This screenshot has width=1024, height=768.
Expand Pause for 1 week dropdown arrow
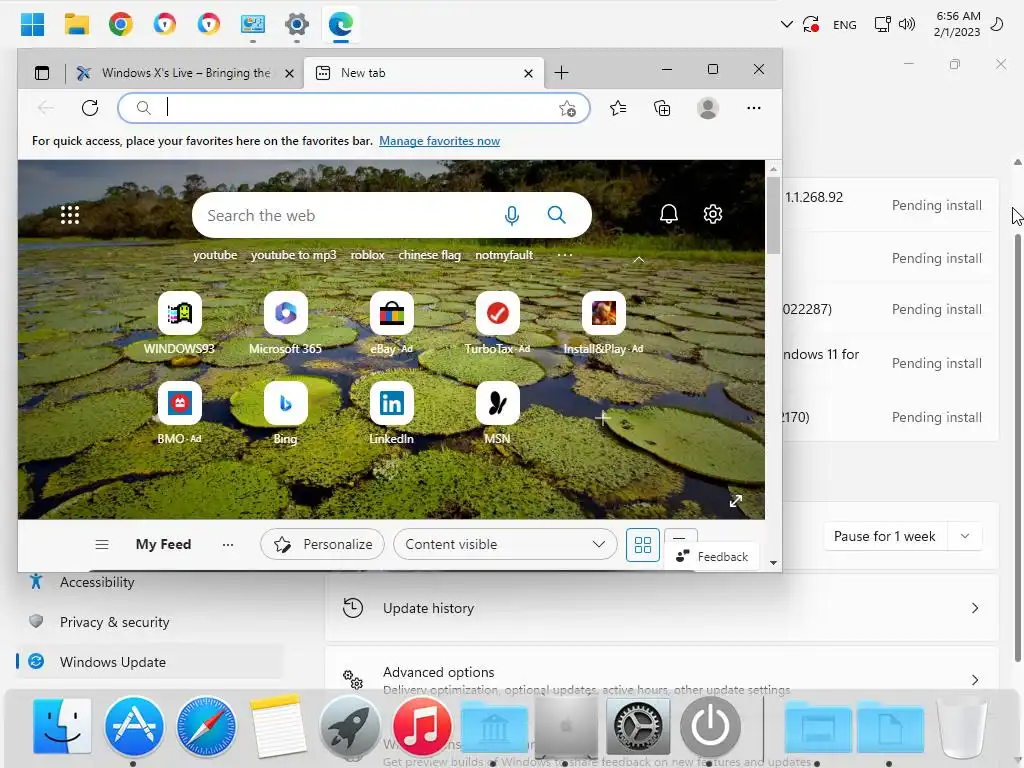pos(965,536)
